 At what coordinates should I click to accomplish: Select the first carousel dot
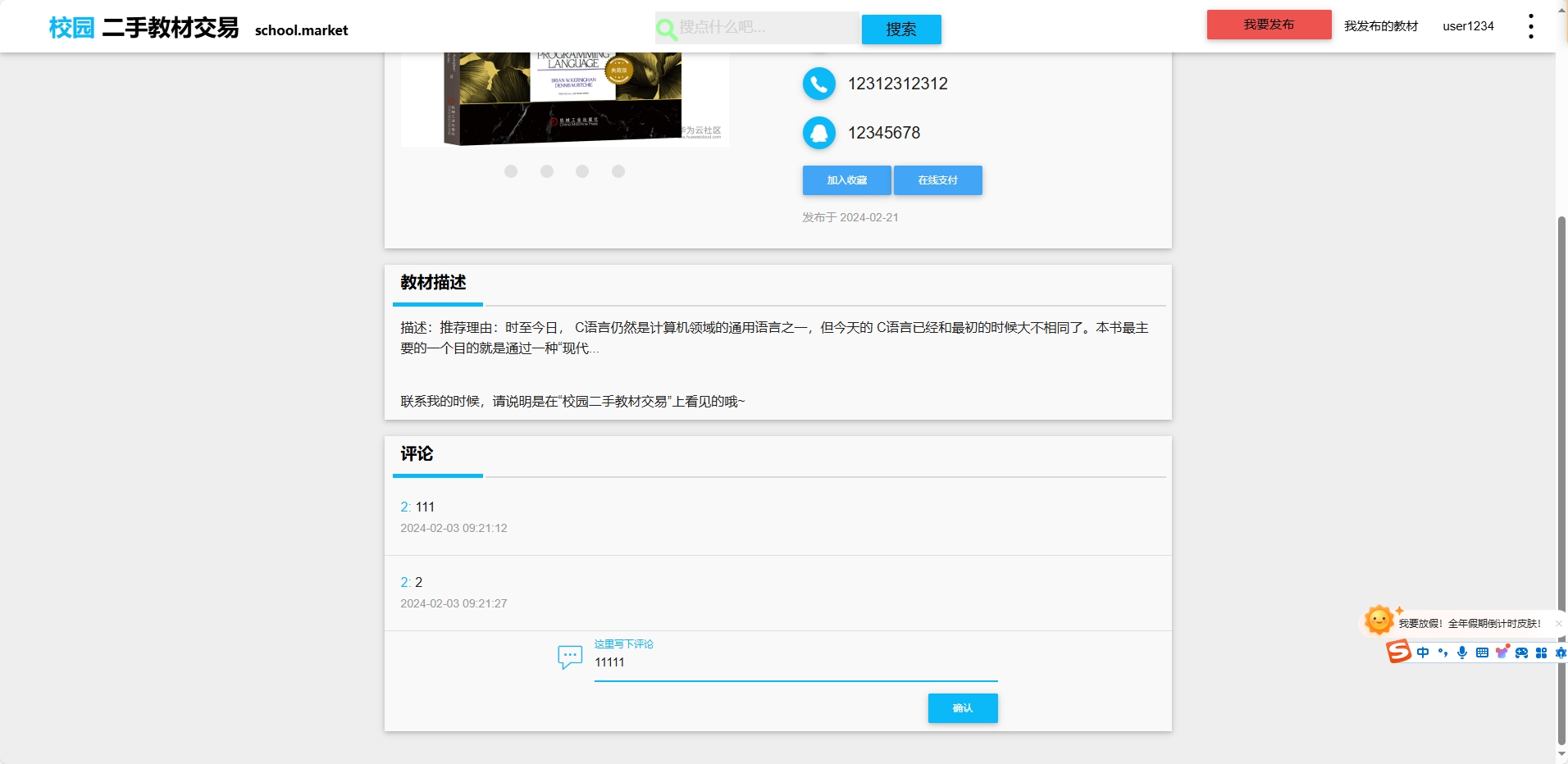(511, 171)
